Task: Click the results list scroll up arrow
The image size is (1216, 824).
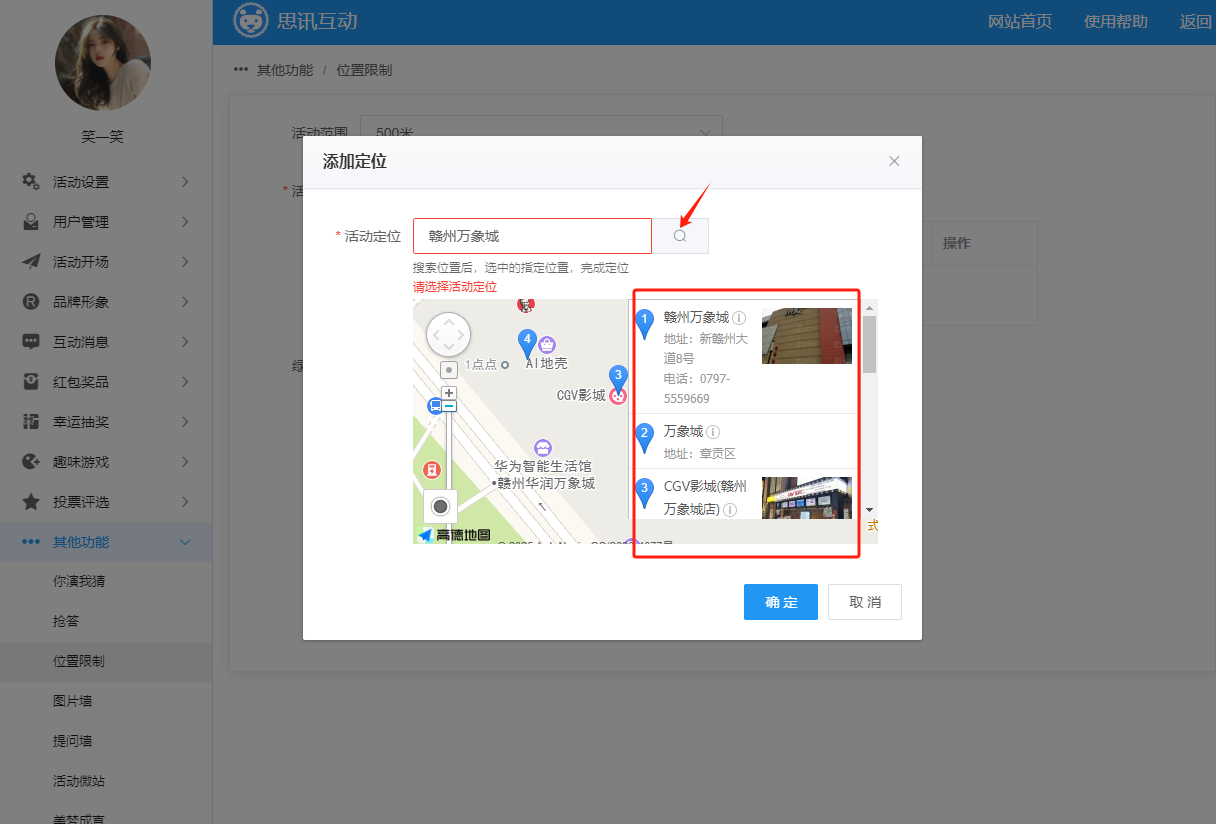Action: [x=870, y=307]
